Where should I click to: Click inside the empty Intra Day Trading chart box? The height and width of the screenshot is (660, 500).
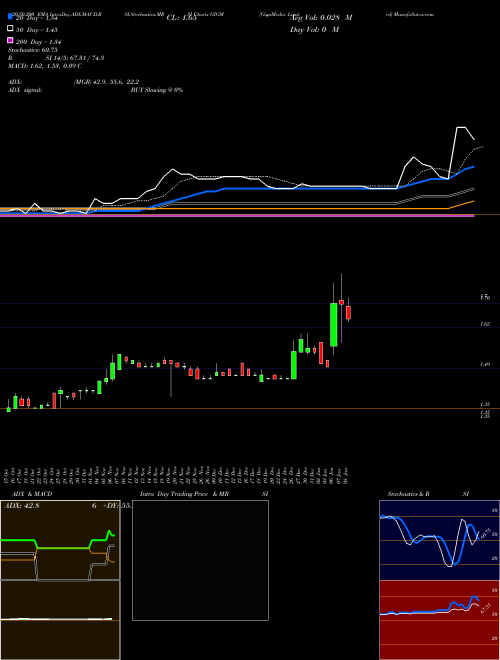[200, 560]
